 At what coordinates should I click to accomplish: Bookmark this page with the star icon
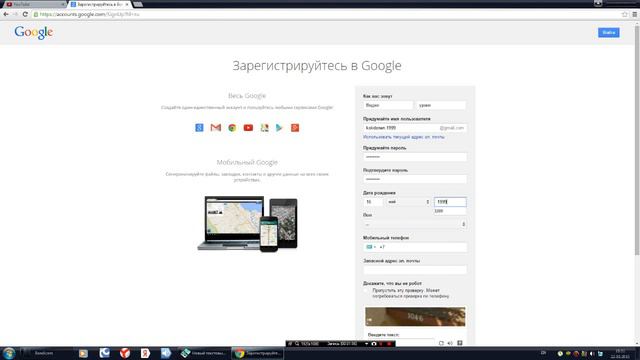[624, 14]
